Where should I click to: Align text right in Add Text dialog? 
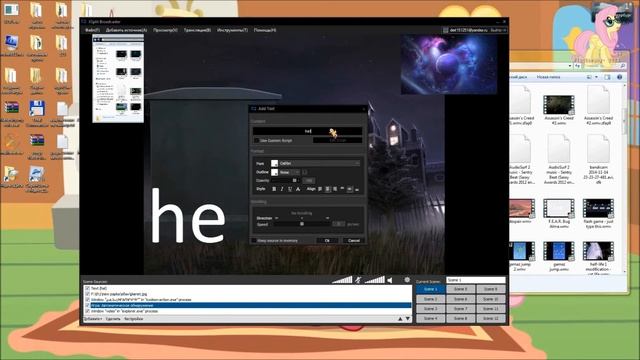point(335,189)
